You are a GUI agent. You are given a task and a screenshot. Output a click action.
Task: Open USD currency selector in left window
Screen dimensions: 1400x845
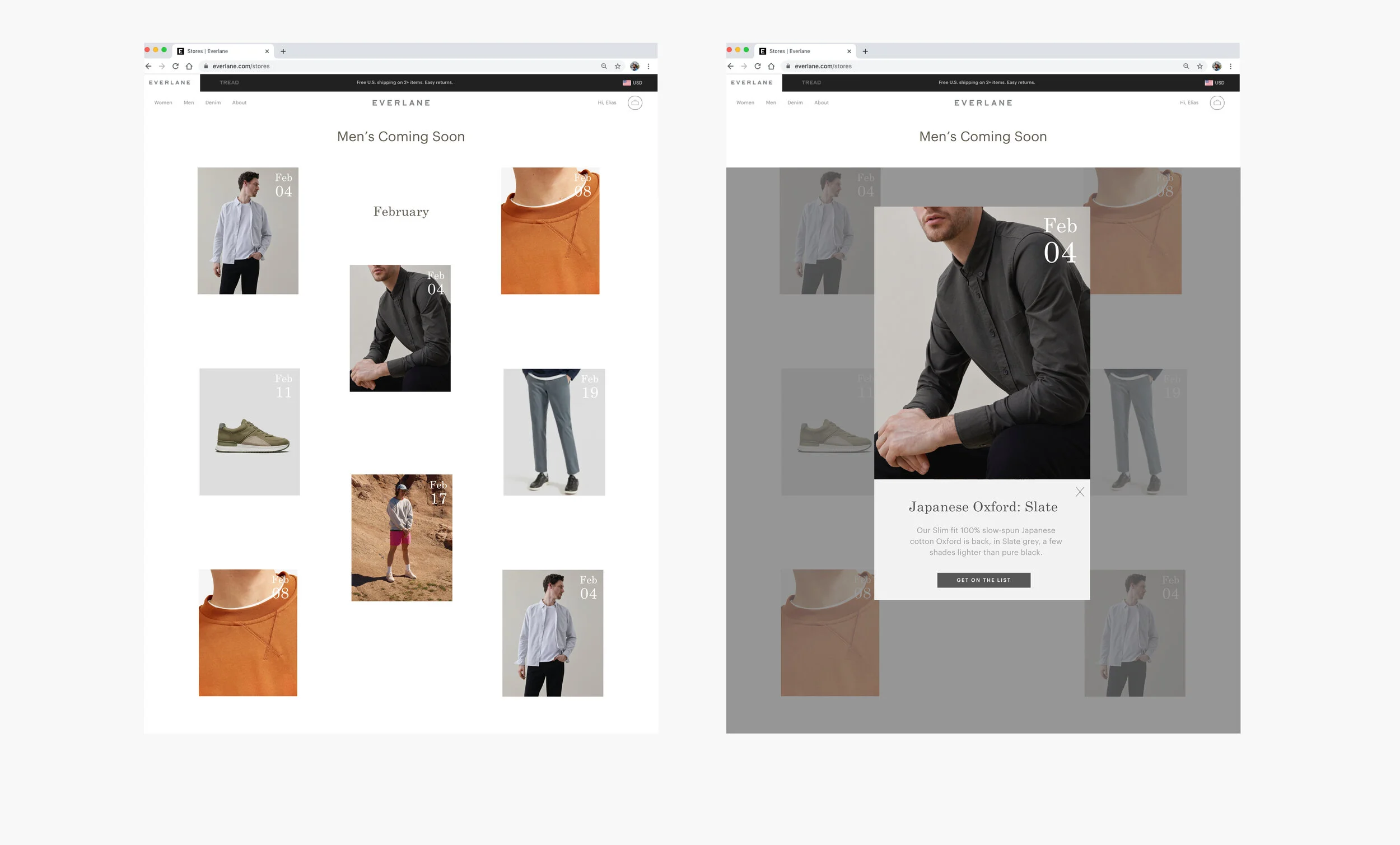click(632, 83)
